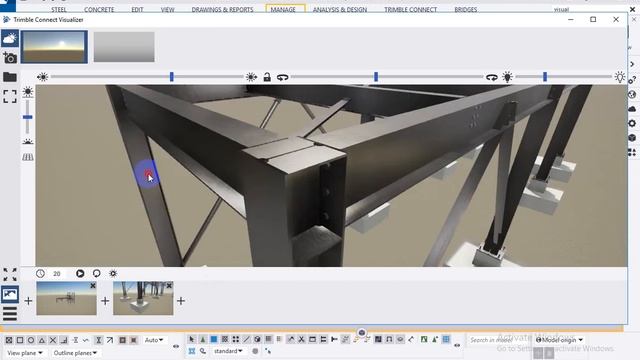Open the TRIMBLE CONNECT ribbon tab
The width and height of the screenshot is (640, 360).
tap(411, 9)
